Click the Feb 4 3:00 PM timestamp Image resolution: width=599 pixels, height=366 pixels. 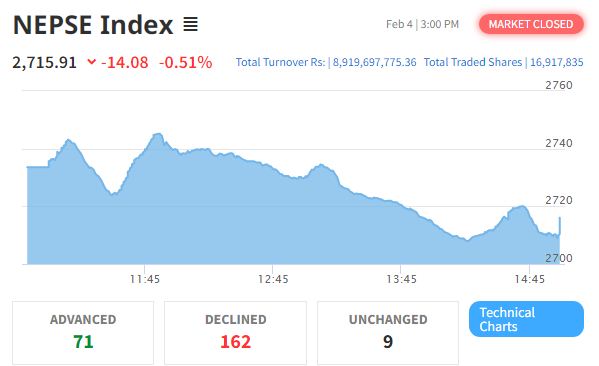[422, 24]
